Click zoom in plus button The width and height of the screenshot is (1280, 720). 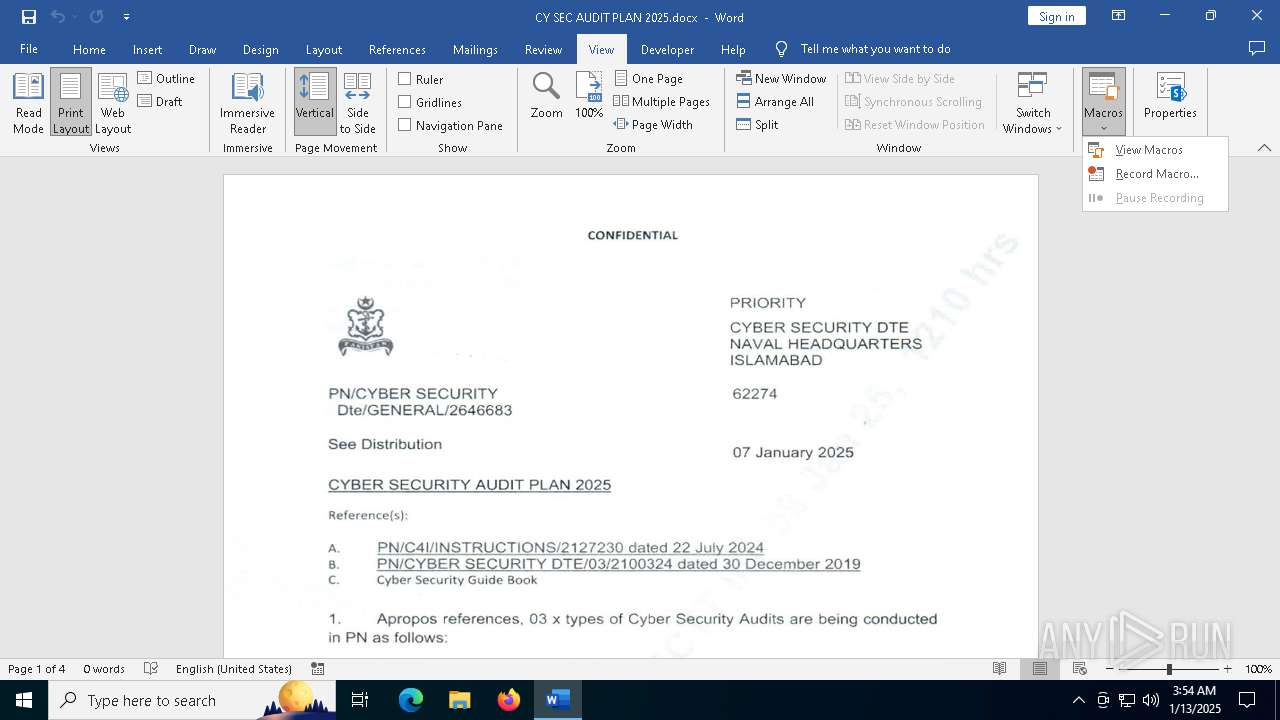pyautogui.click(x=1227, y=669)
